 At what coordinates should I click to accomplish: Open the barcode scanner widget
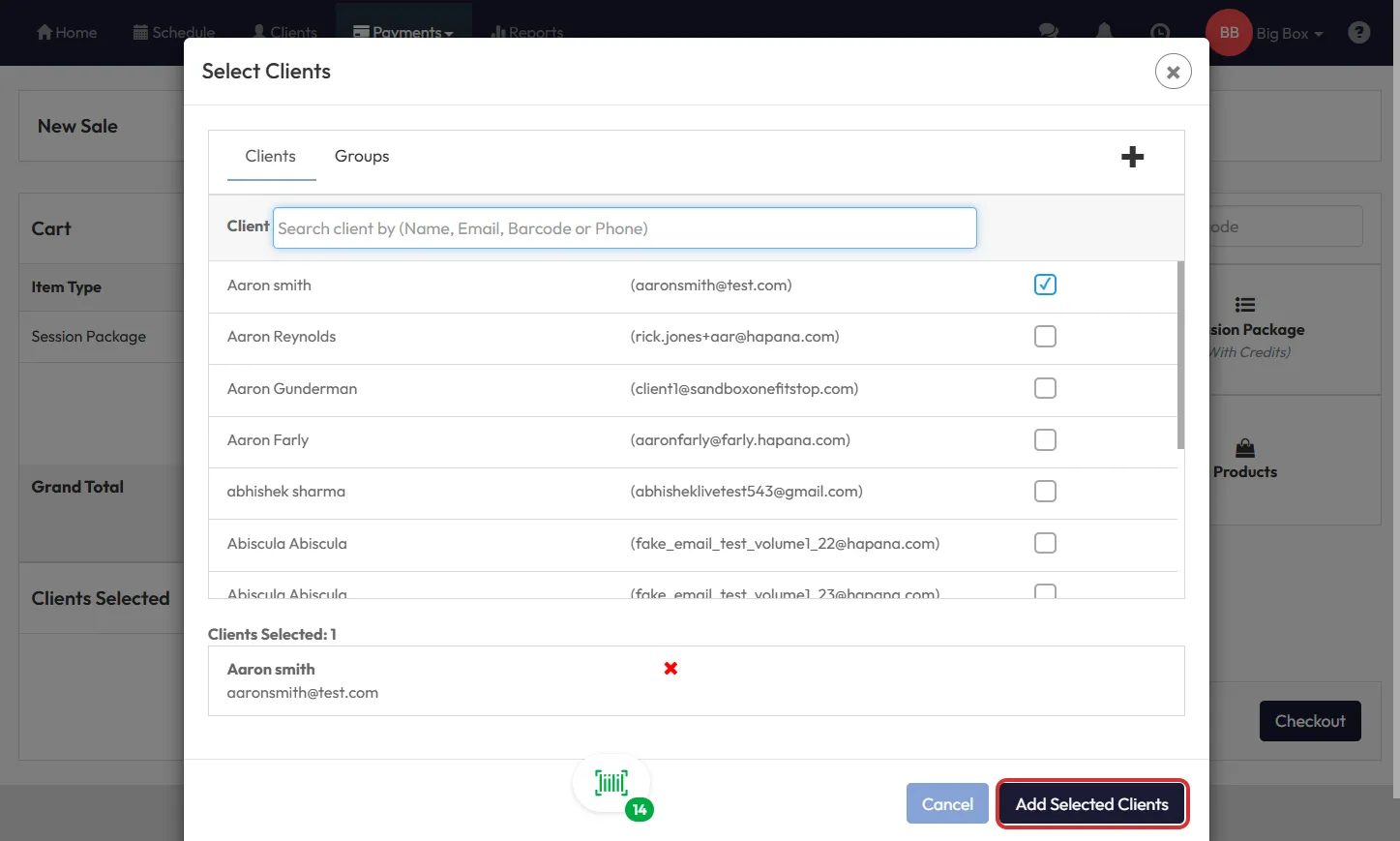pyautogui.click(x=611, y=784)
